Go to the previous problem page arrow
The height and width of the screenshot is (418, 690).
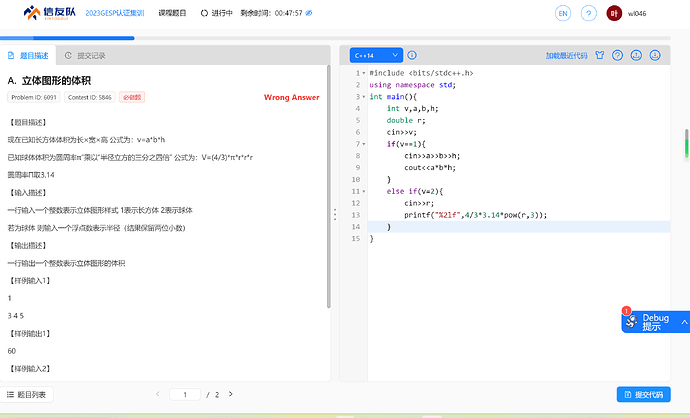(158, 394)
